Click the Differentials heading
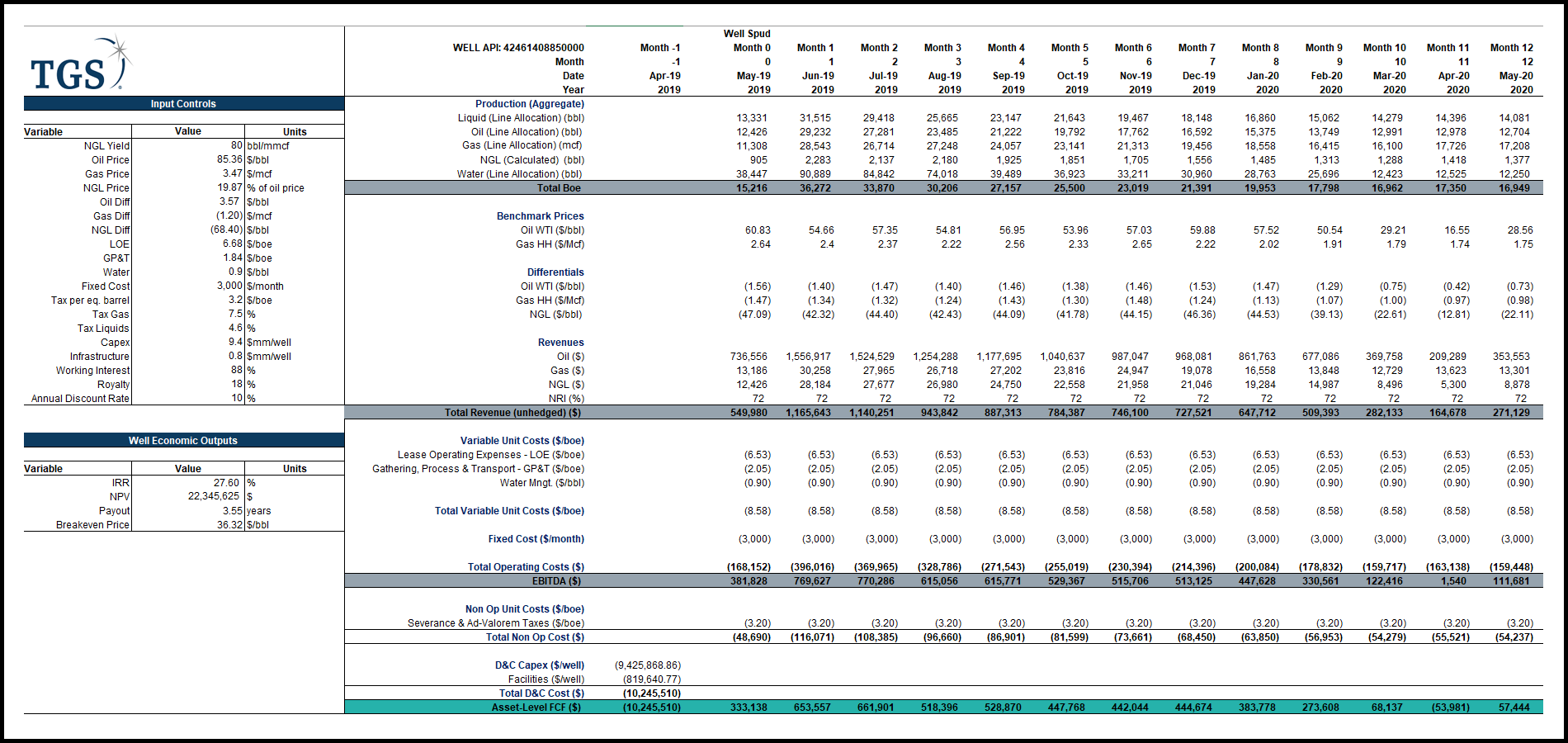Viewport: 1568px width, 743px height. [x=555, y=272]
